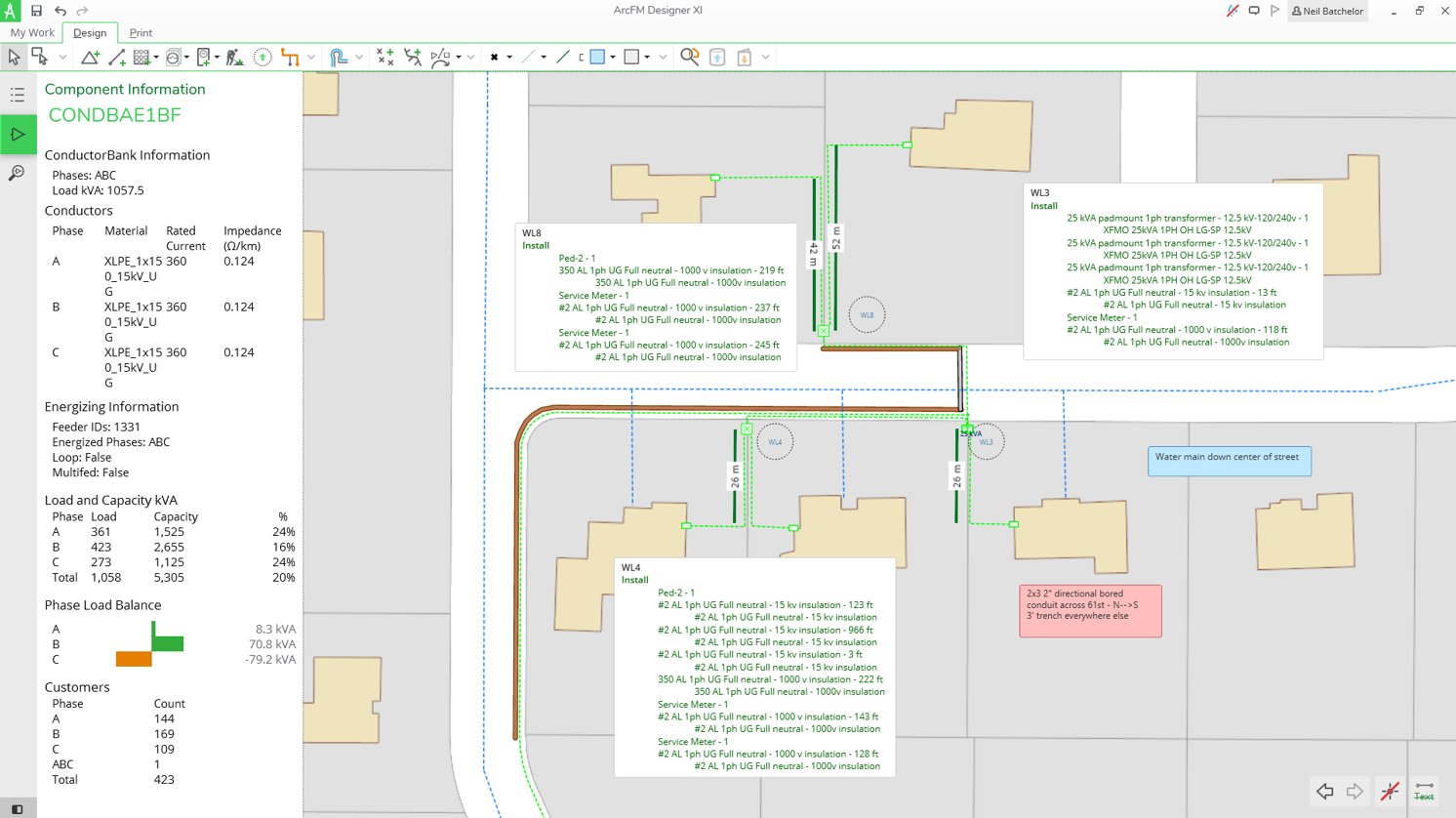Toggle the text label visibility button
The width and height of the screenshot is (1456, 818).
(1424, 791)
